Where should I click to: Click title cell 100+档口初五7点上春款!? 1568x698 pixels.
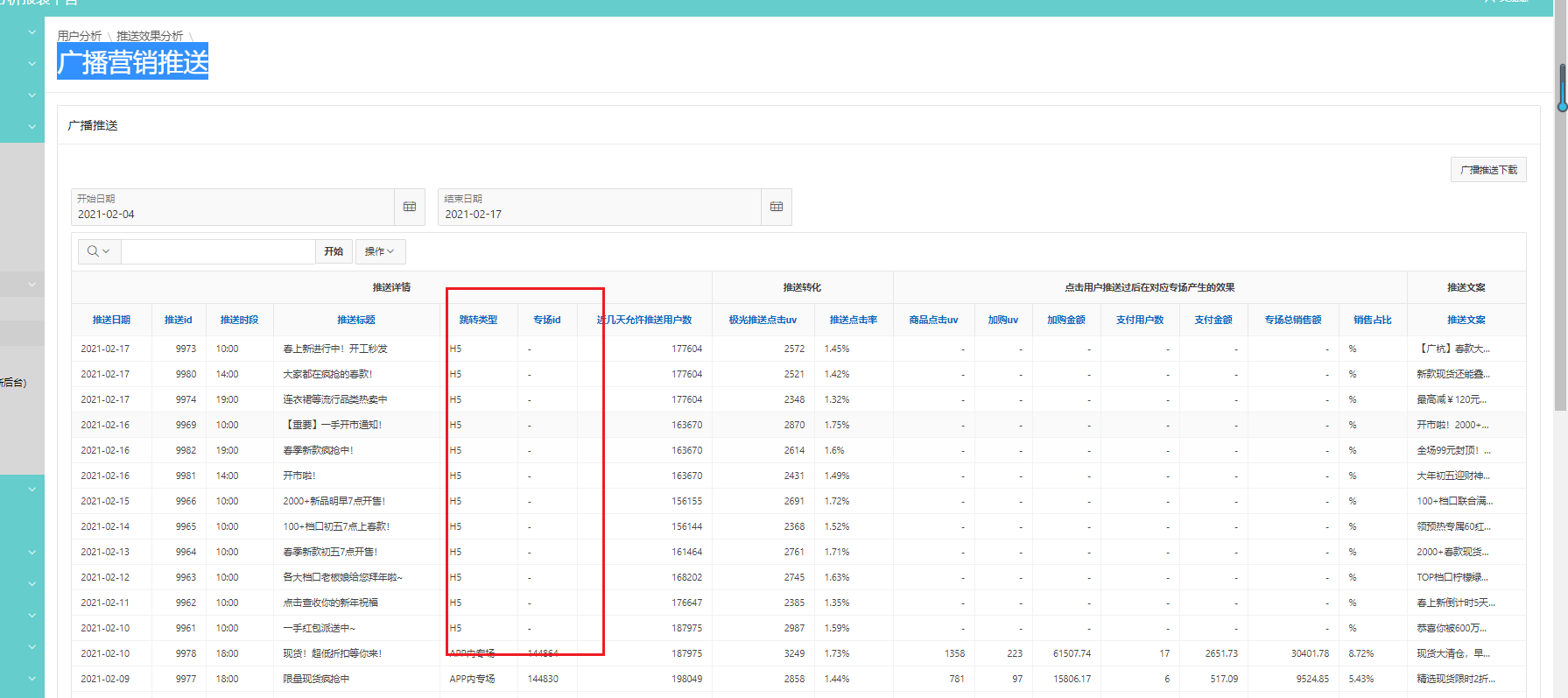[336, 526]
